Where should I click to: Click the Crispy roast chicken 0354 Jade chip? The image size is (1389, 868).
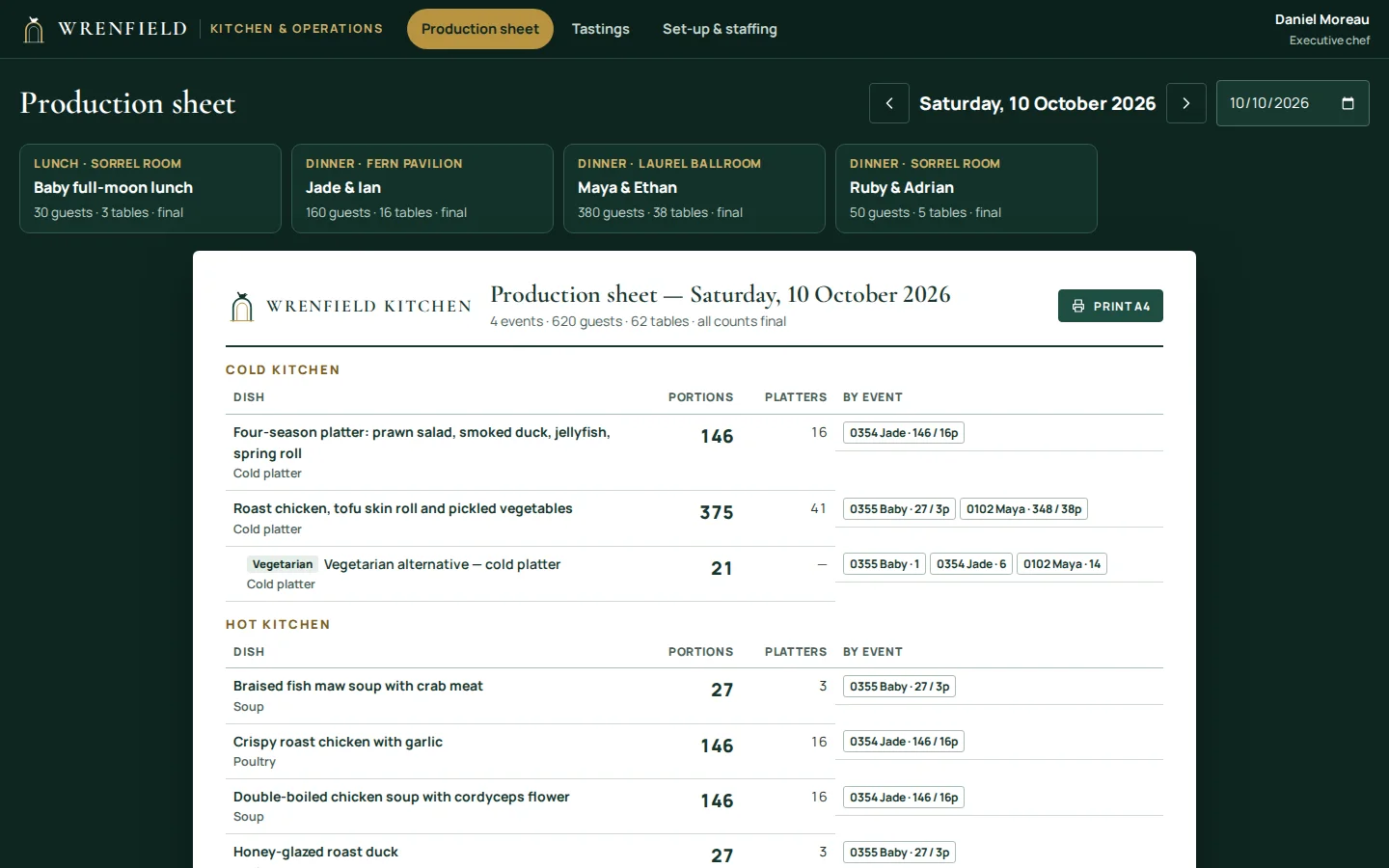904,742
